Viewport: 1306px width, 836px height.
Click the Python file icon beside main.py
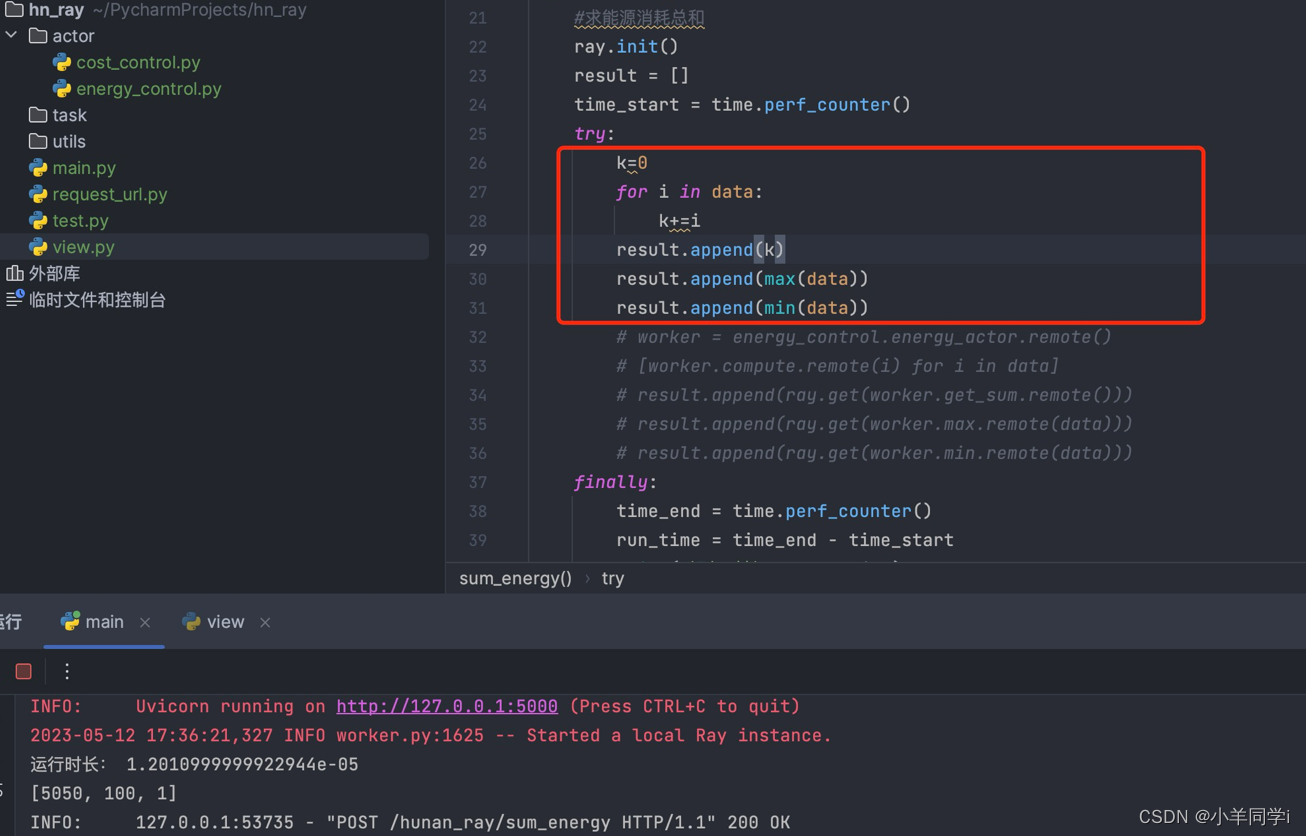(38, 168)
